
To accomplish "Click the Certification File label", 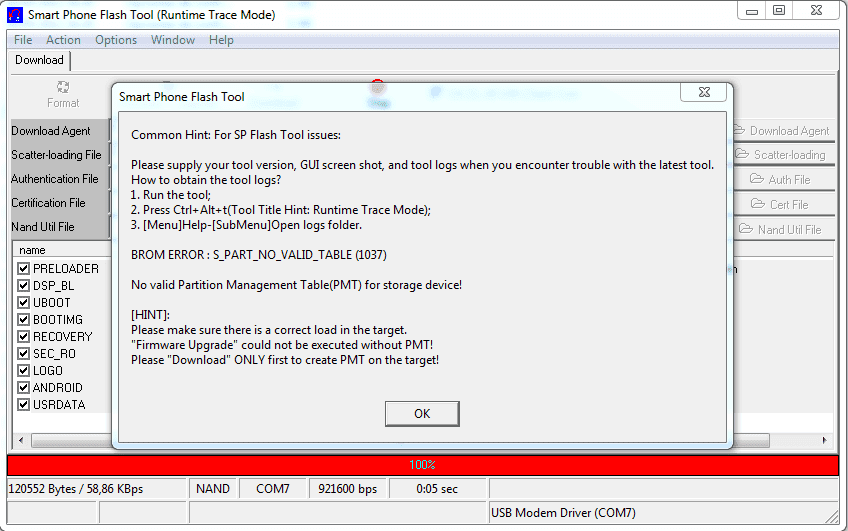I will pos(48,203).
